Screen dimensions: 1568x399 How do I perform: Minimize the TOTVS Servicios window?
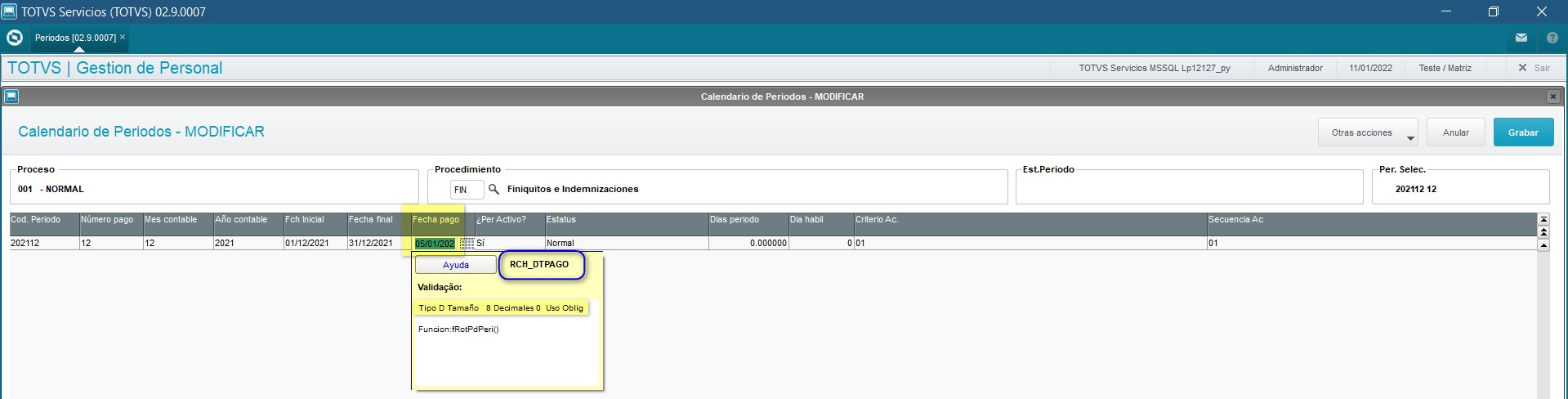[x=1447, y=11]
